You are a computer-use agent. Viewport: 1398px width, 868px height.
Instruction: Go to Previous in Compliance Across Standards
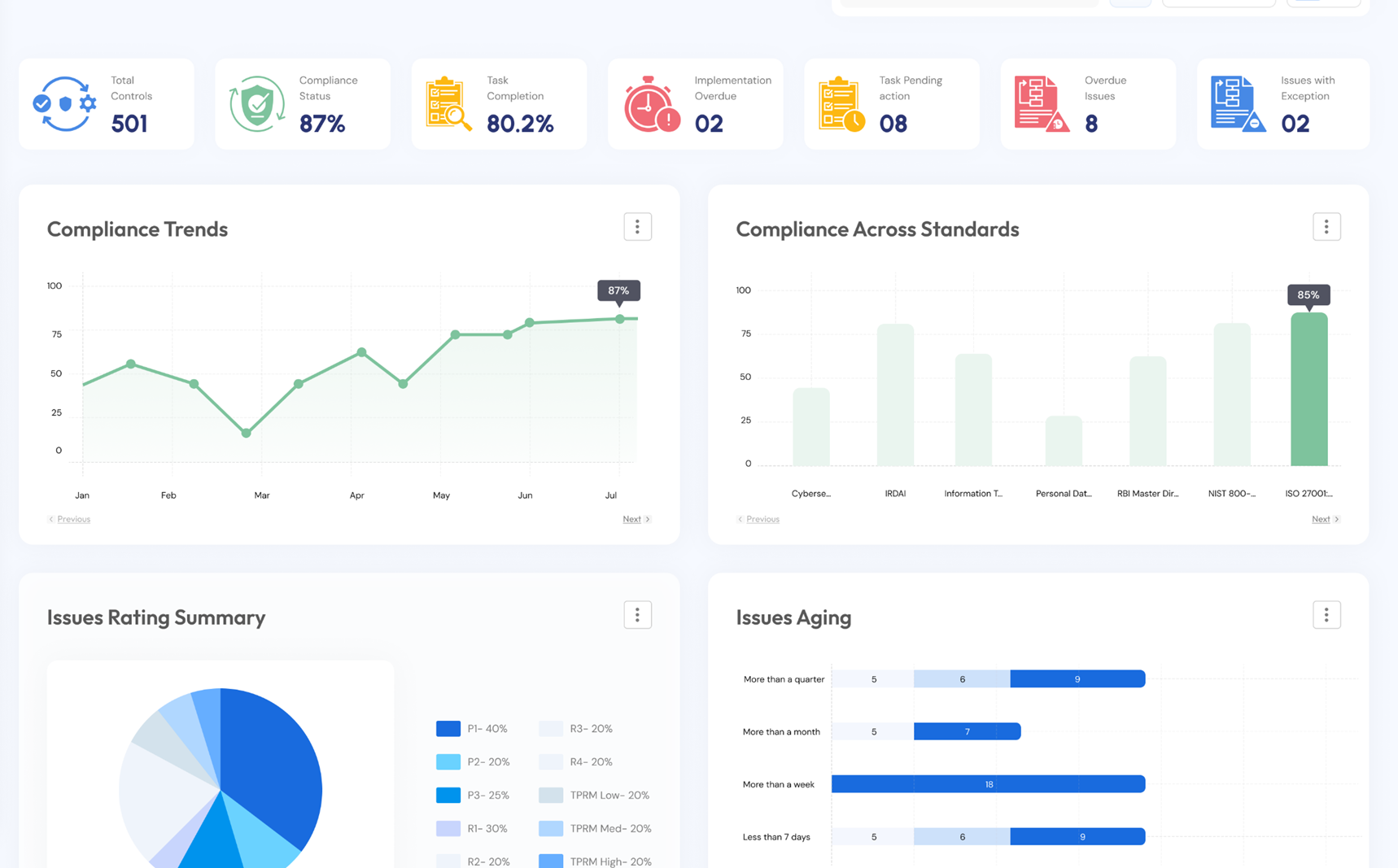click(758, 519)
